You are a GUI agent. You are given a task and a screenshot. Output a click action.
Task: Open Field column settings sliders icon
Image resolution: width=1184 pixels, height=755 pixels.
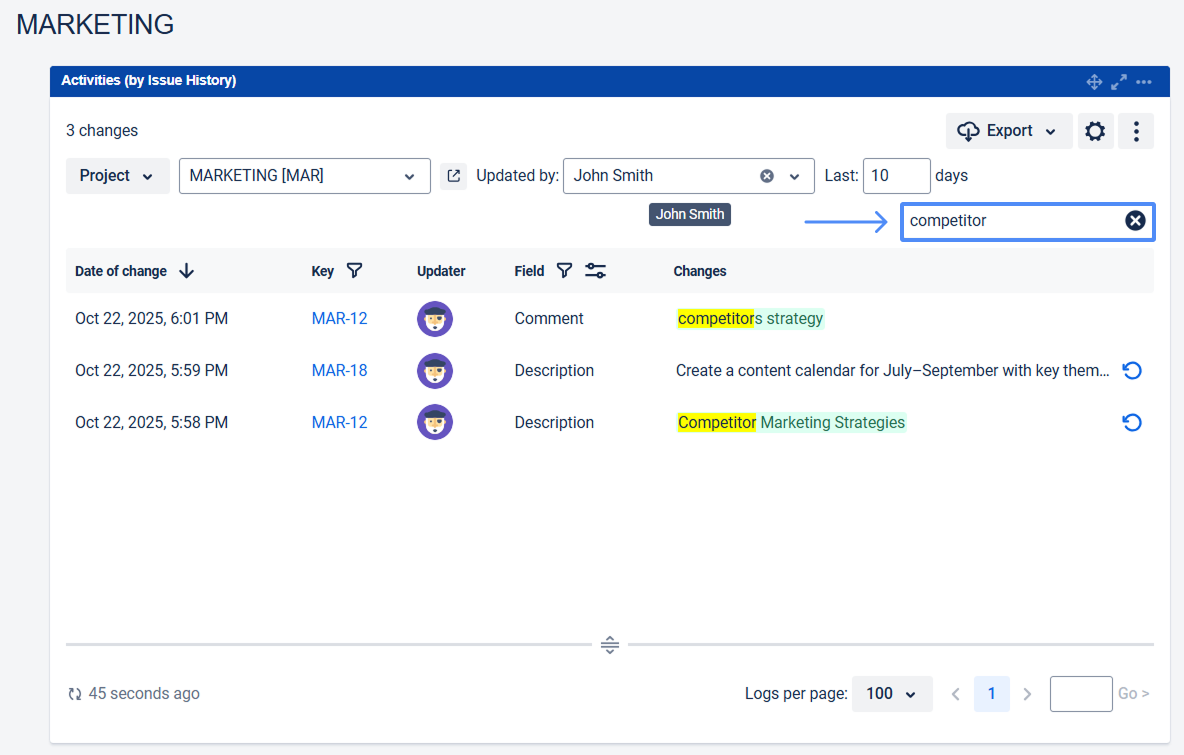(x=595, y=271)
